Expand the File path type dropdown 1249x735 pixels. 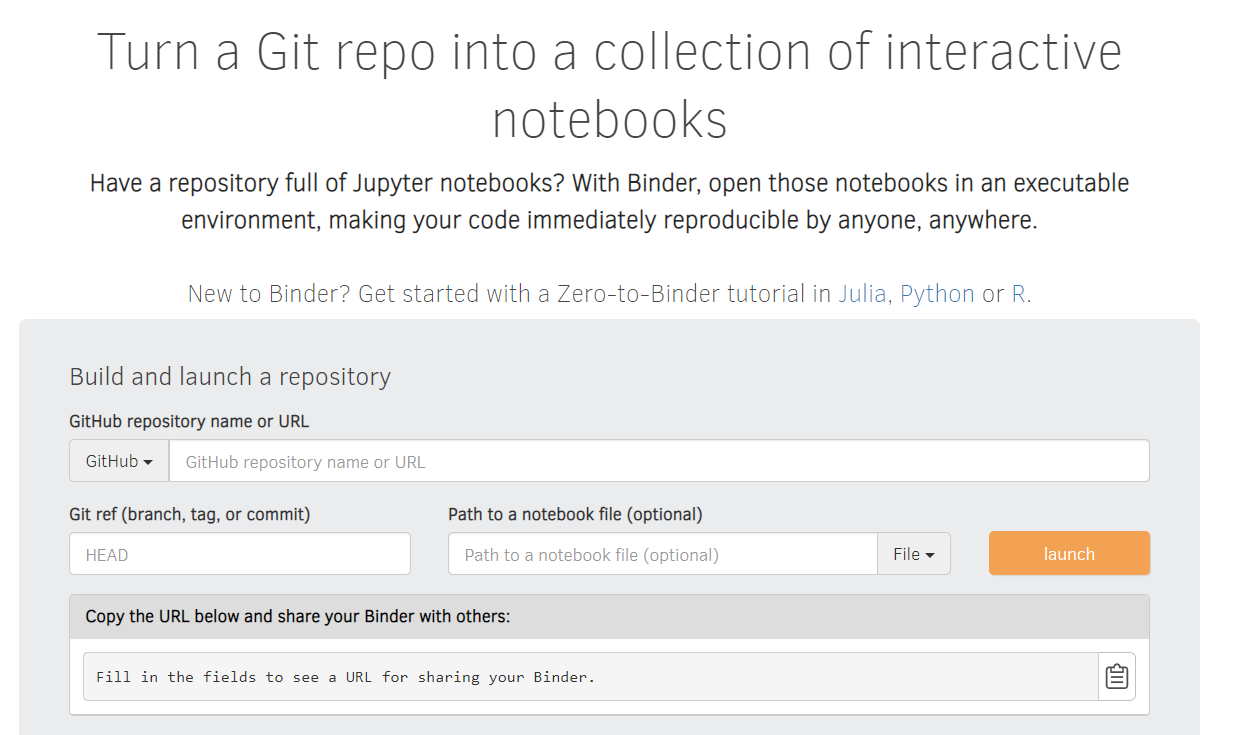point(913,554)
